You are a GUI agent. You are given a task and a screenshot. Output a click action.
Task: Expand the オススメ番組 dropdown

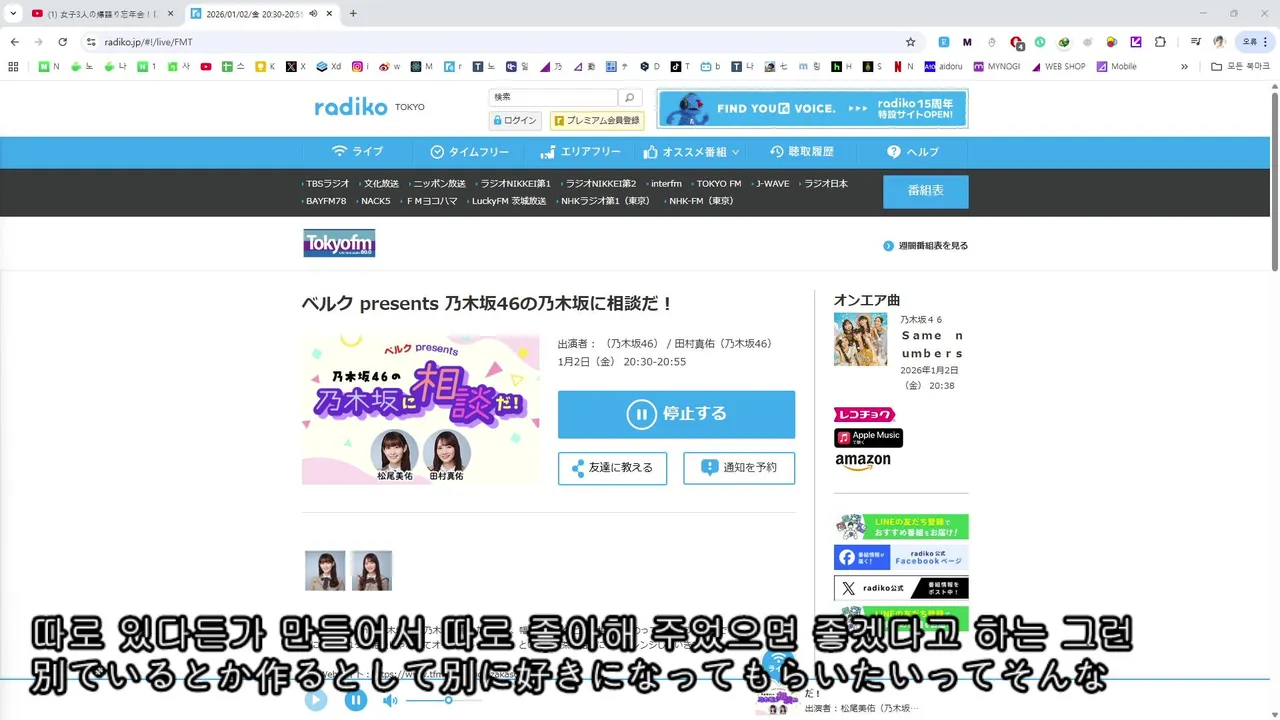691,152
